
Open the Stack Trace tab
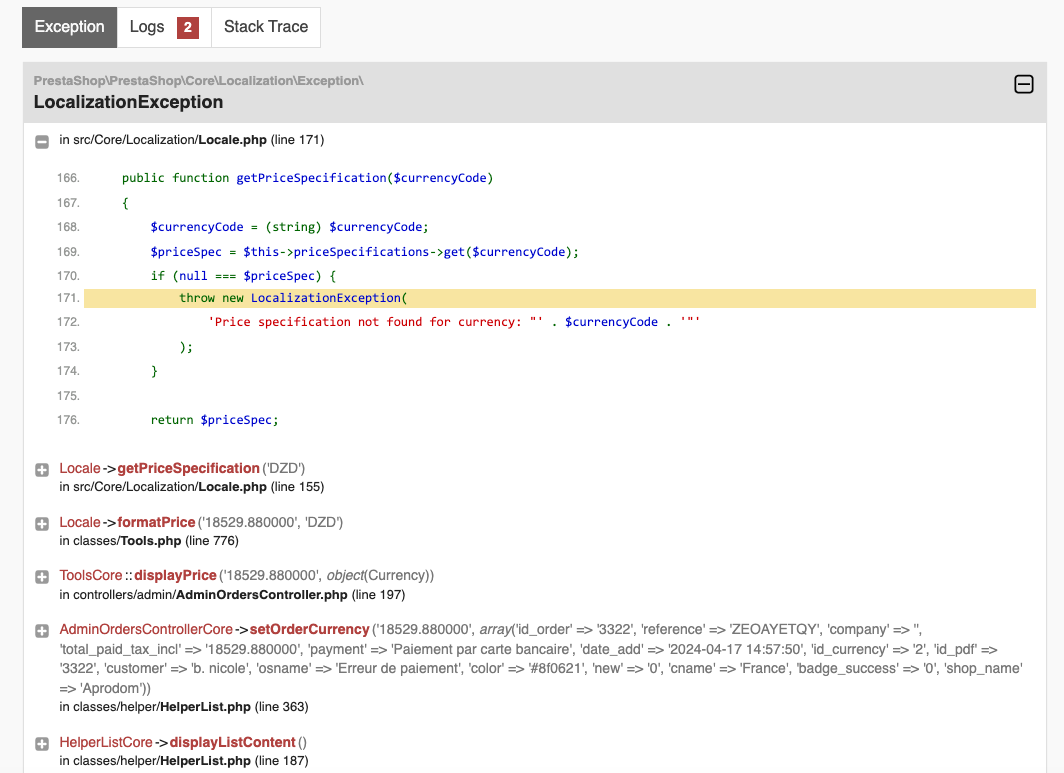coord(266,27)
